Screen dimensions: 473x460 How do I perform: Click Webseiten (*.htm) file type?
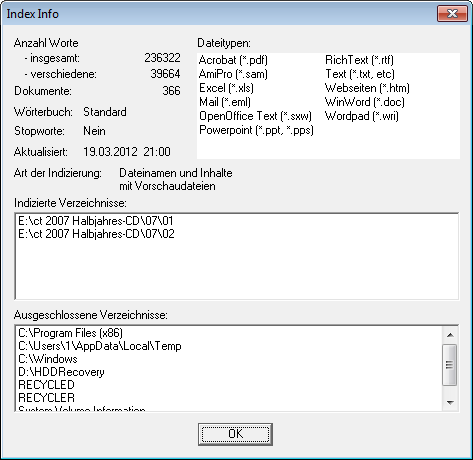click(367, 88)
